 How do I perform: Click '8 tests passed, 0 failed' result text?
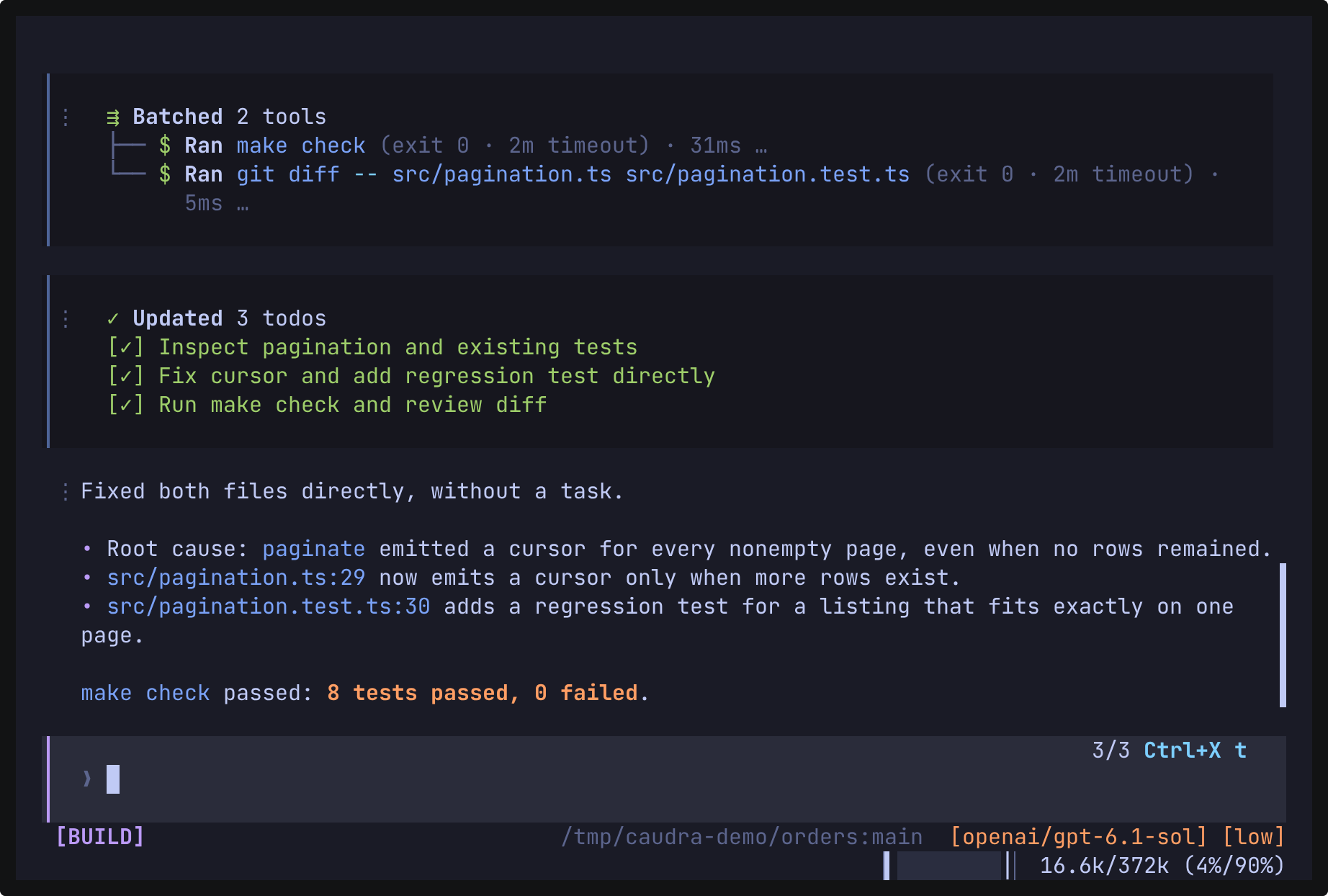[483, 693]
